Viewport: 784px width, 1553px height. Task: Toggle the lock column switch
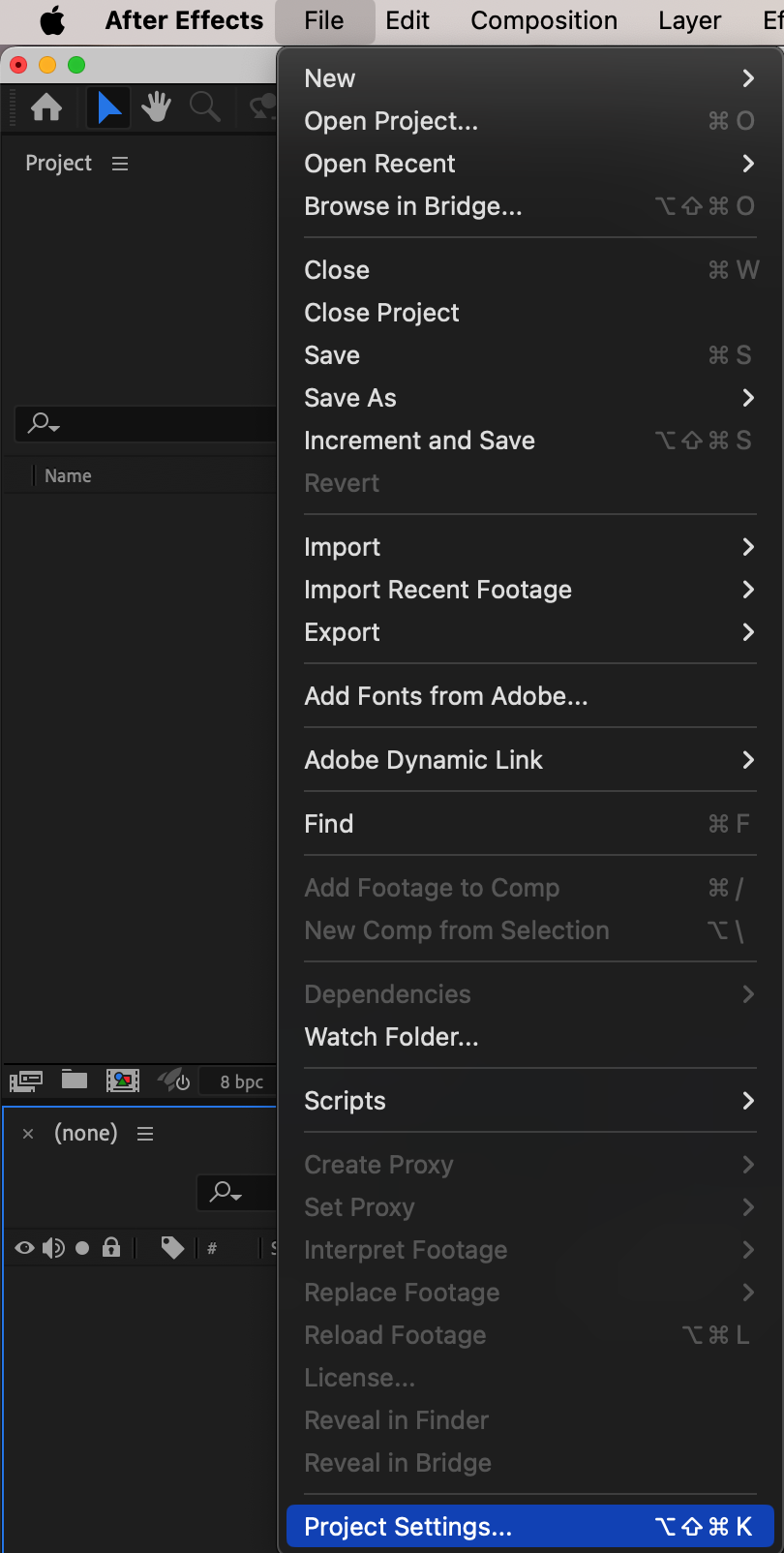pos(111,1248)
